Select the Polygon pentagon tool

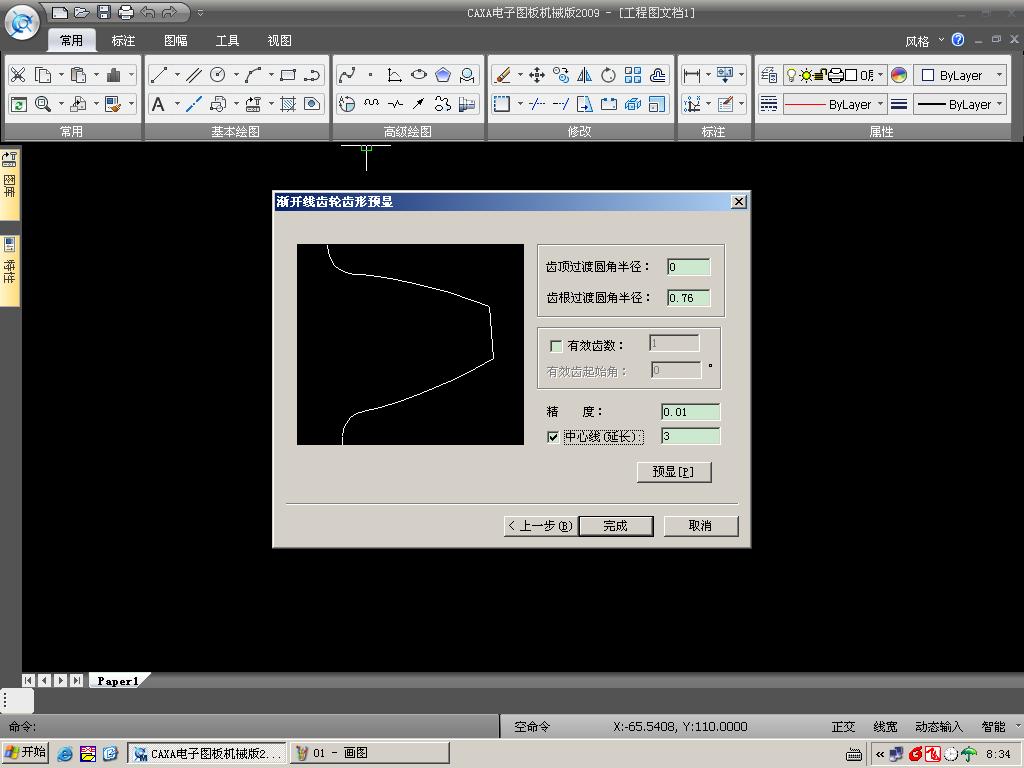point(443,75)
